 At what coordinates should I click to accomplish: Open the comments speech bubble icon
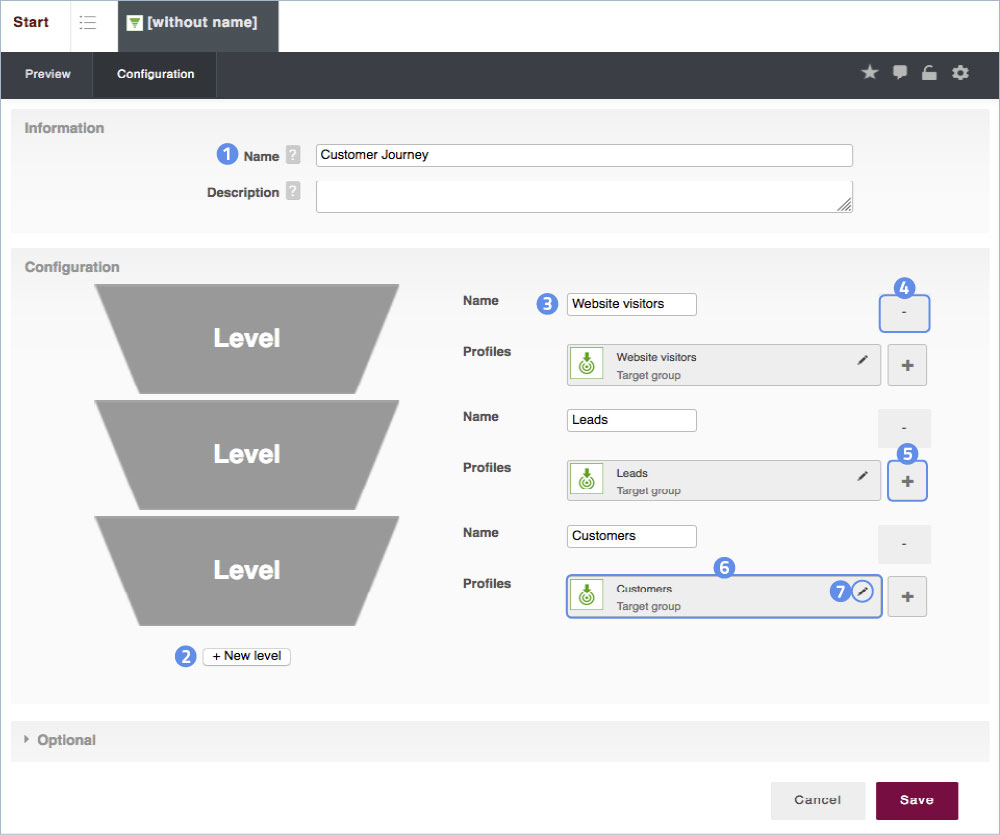(x=900, y=73)
